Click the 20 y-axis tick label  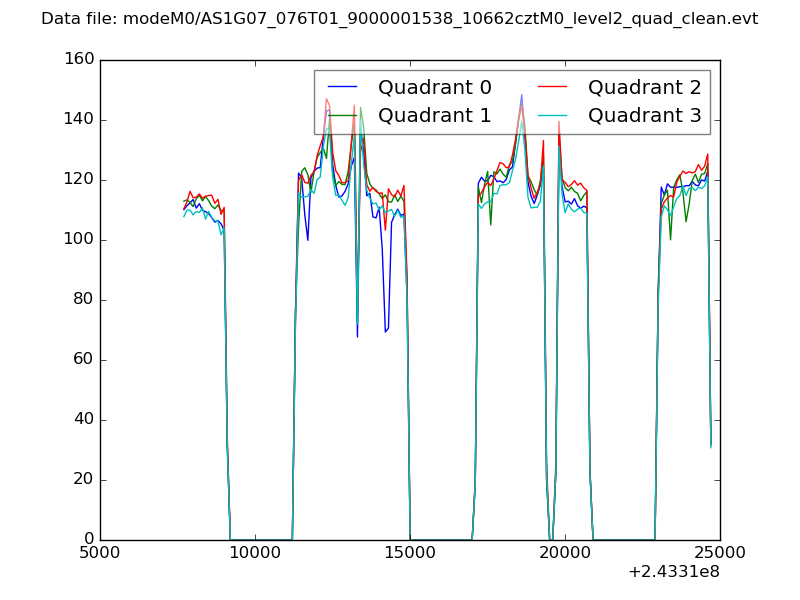tap(84, 480)
